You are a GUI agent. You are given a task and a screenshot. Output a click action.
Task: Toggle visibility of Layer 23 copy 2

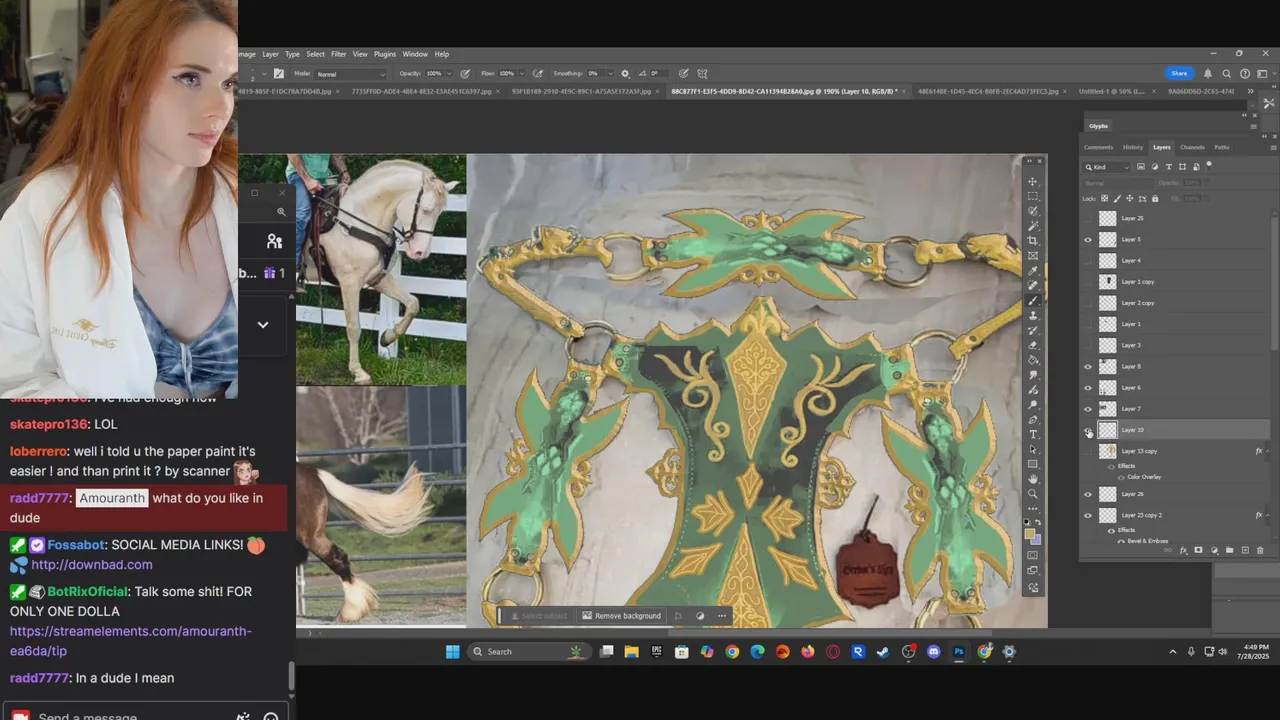tap(1088, 515)
